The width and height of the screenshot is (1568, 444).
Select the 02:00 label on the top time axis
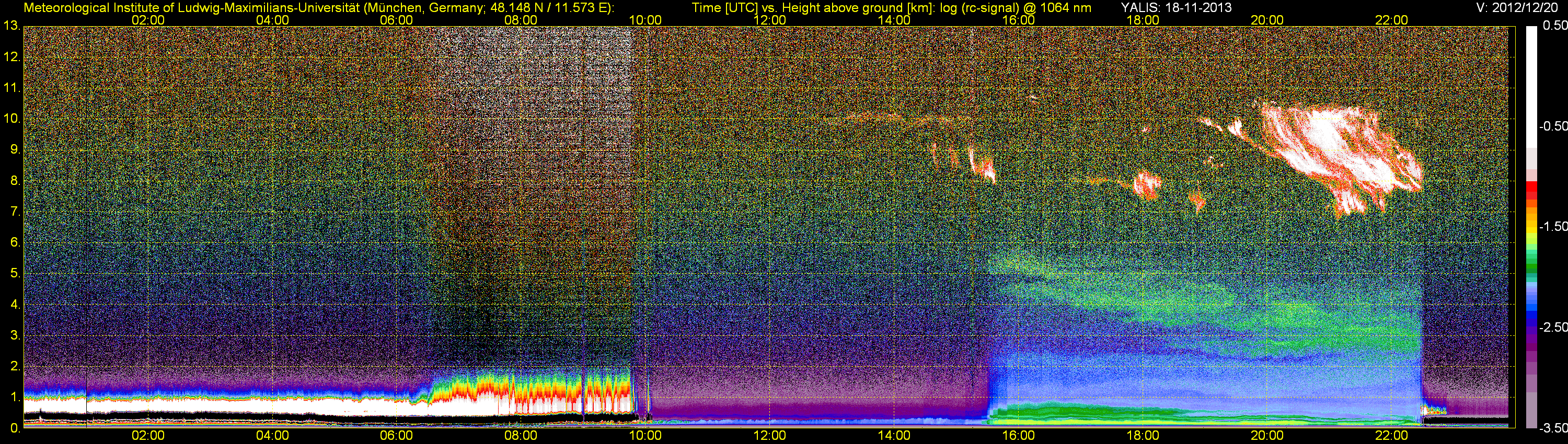(x=148, y=20)
